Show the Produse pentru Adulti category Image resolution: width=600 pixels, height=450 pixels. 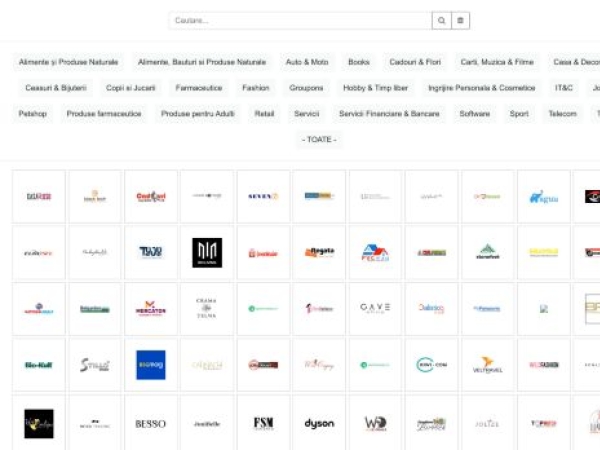tap(198, 114)
